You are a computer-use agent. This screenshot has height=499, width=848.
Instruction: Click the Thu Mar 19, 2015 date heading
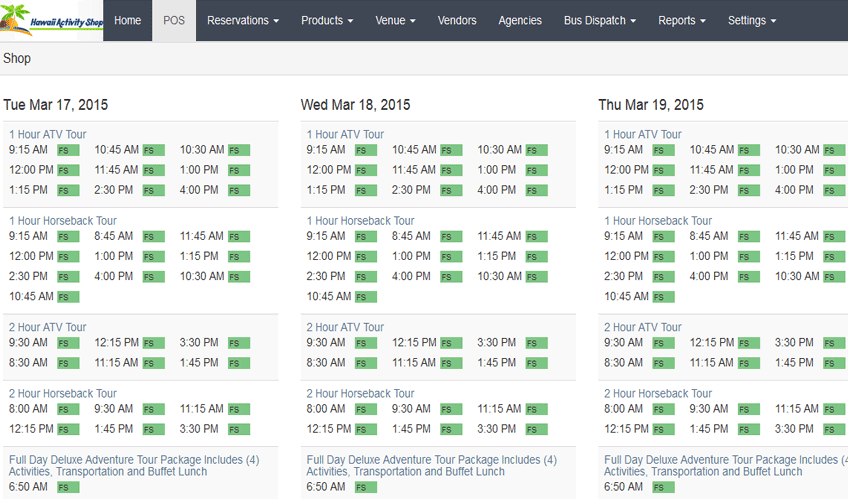coord(651,105)
